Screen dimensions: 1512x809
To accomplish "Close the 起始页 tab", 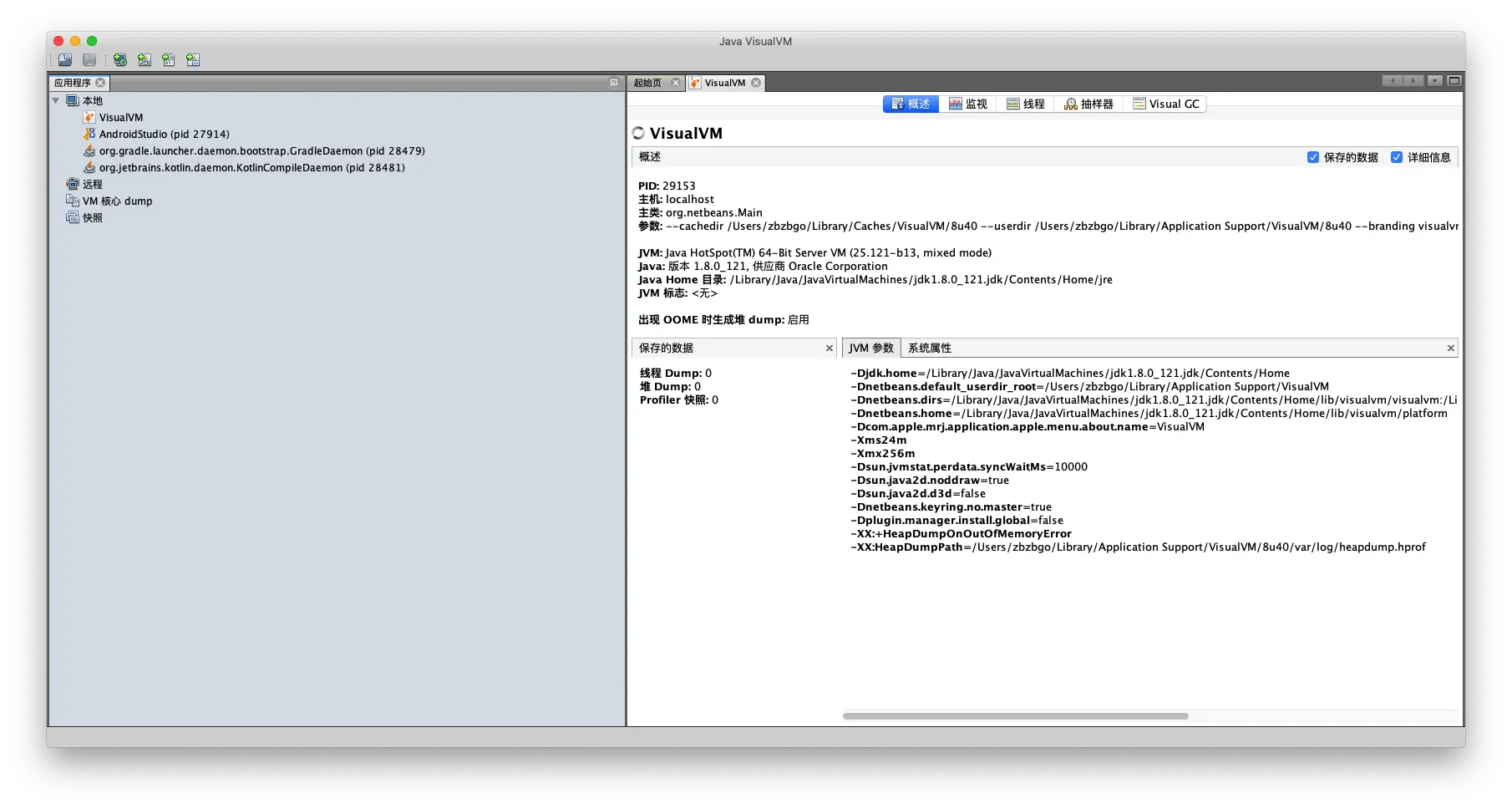I will [676, 83].
